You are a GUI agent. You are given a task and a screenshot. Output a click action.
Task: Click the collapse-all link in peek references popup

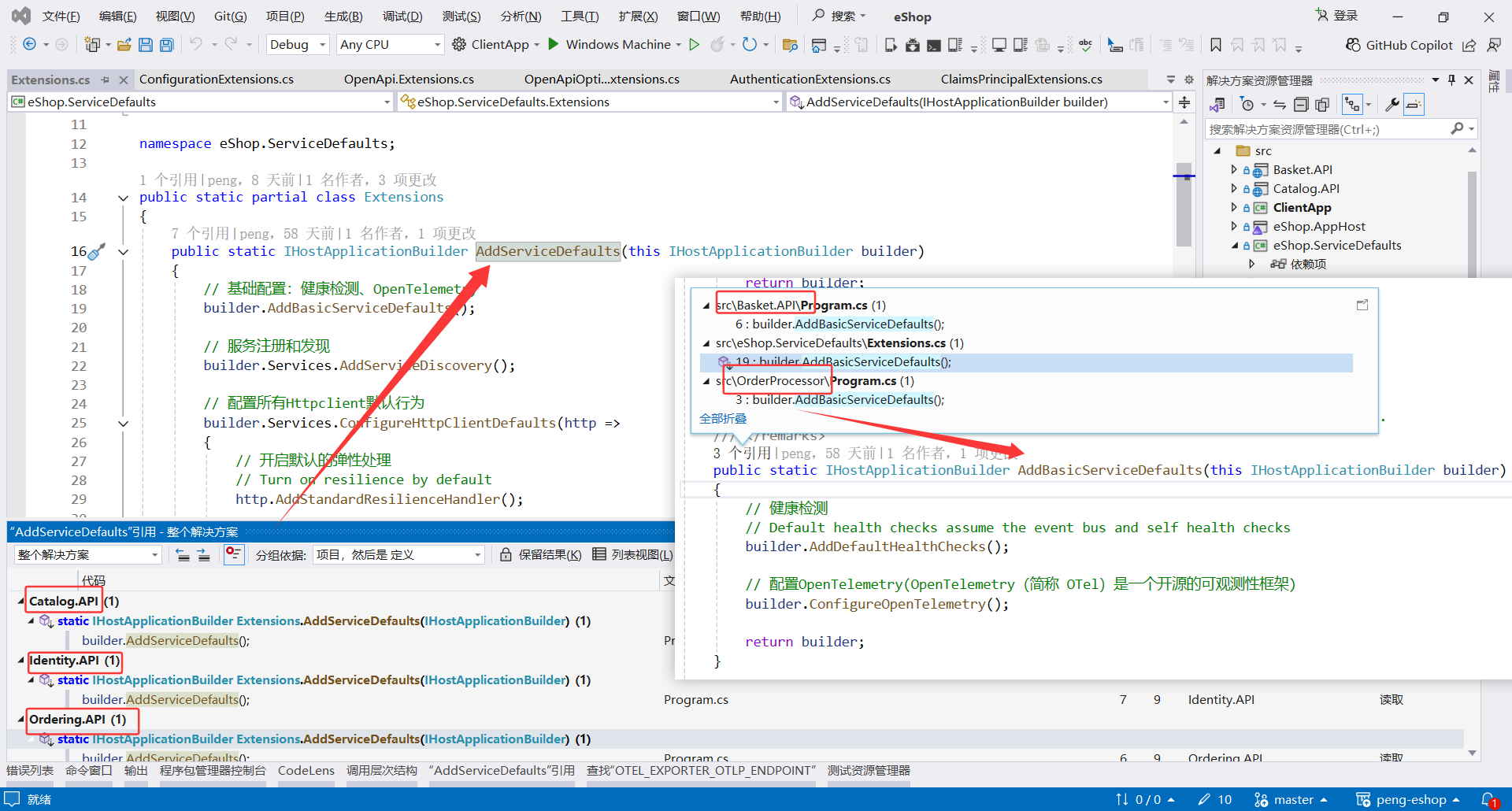click(723, 419)
